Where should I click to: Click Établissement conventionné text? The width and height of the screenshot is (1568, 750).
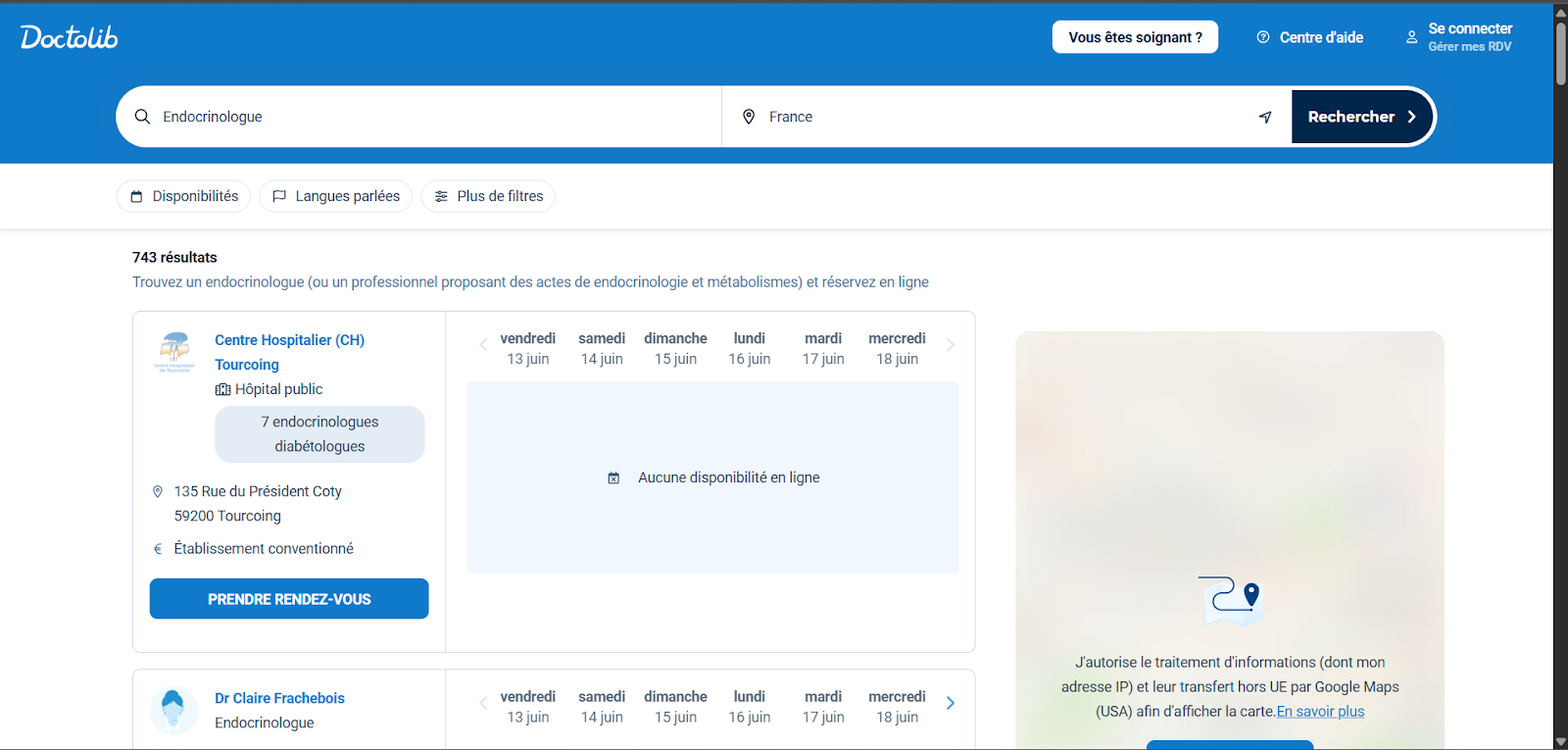pyautogui.click(x=264, y=549)
